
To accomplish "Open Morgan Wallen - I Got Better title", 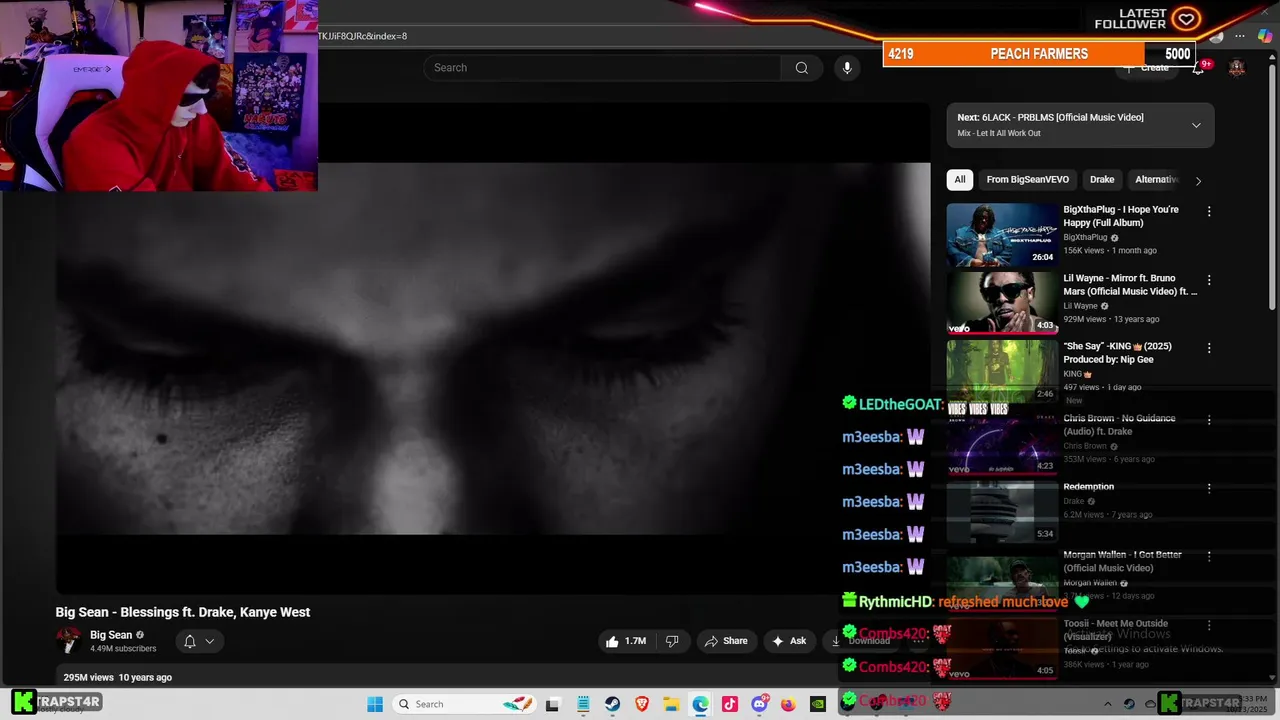I will point(1122,561).
